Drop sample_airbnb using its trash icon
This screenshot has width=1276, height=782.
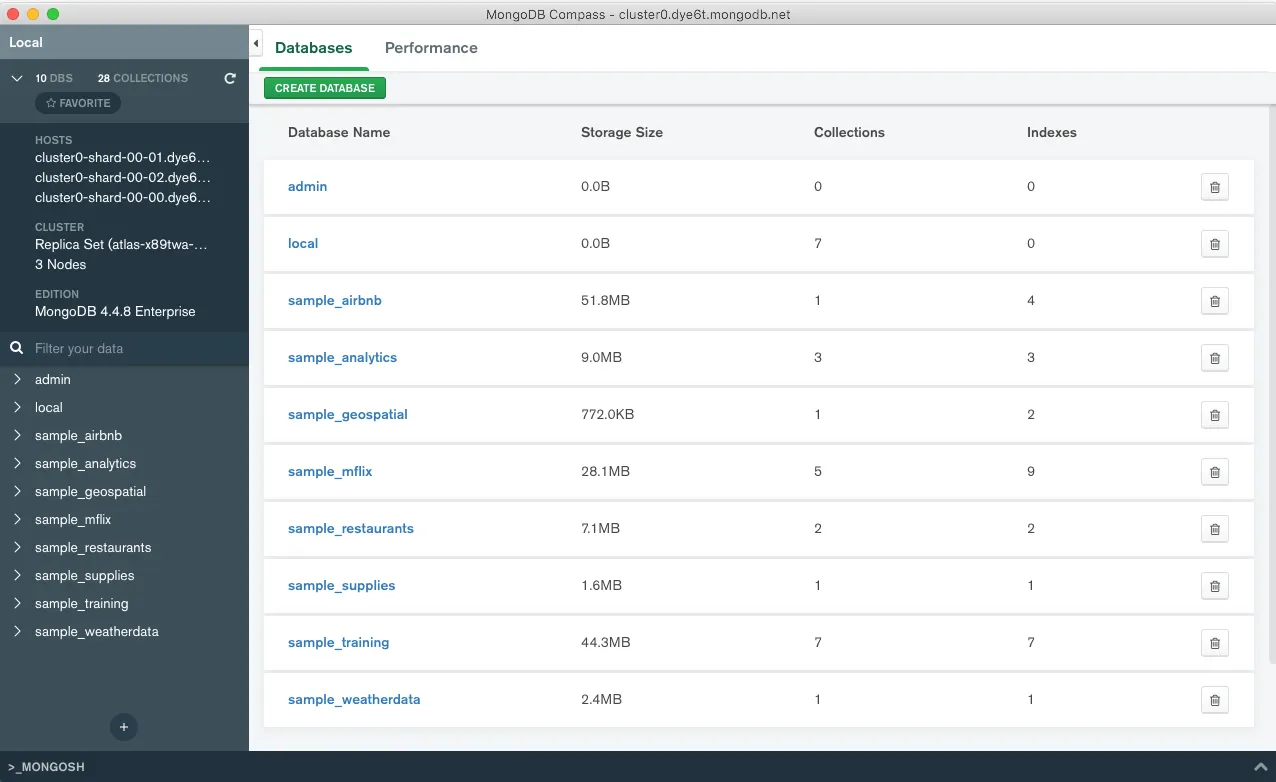tap(1214, 301)
